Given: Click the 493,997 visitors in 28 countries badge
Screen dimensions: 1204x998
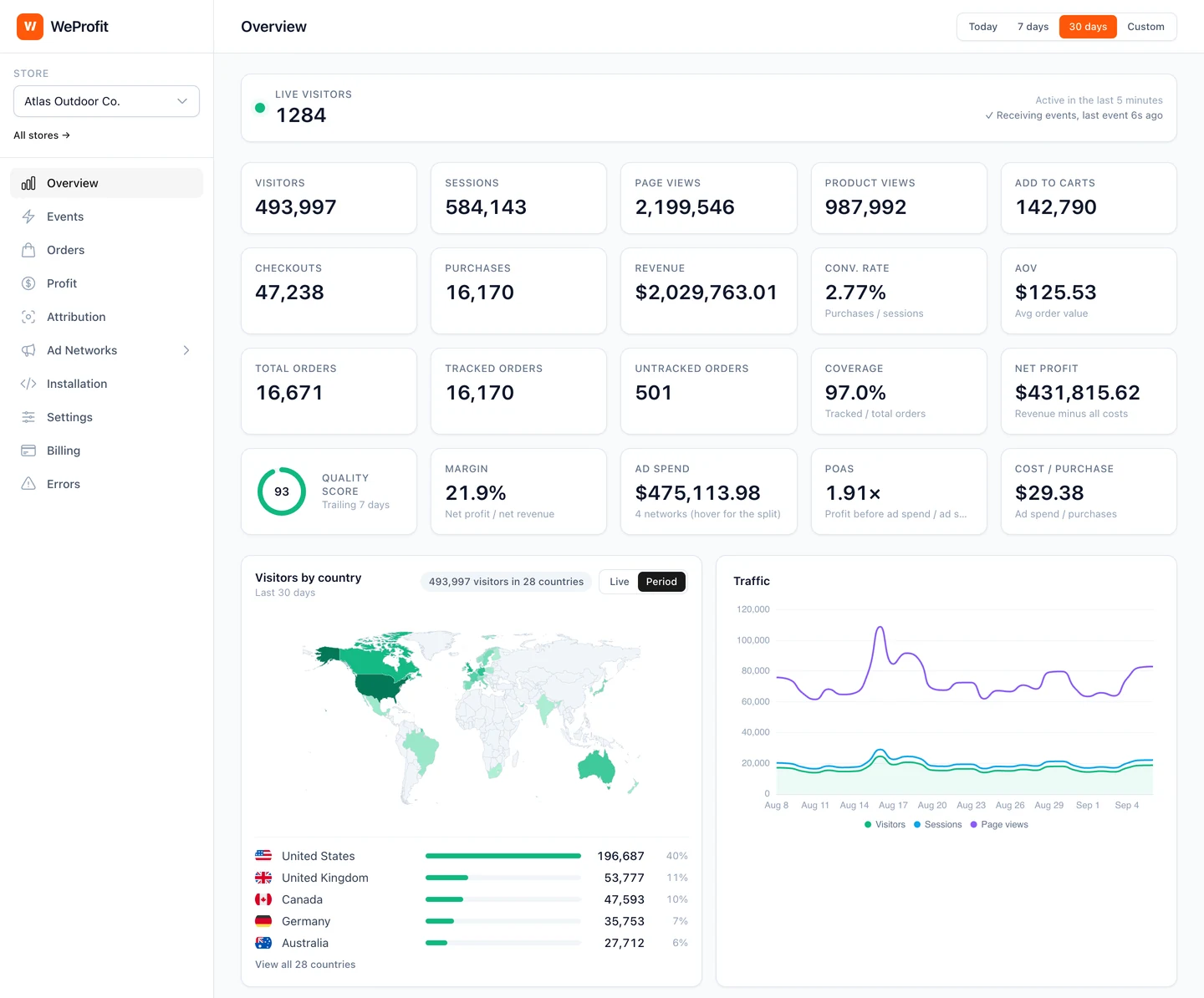Looking at the screenshot, I should click(506, 582).
